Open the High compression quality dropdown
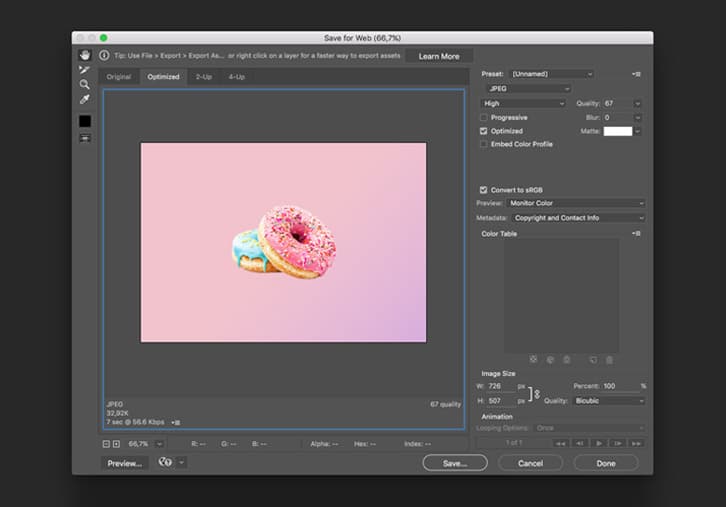Viewport: 726px width, 507px height. (523, 103)
